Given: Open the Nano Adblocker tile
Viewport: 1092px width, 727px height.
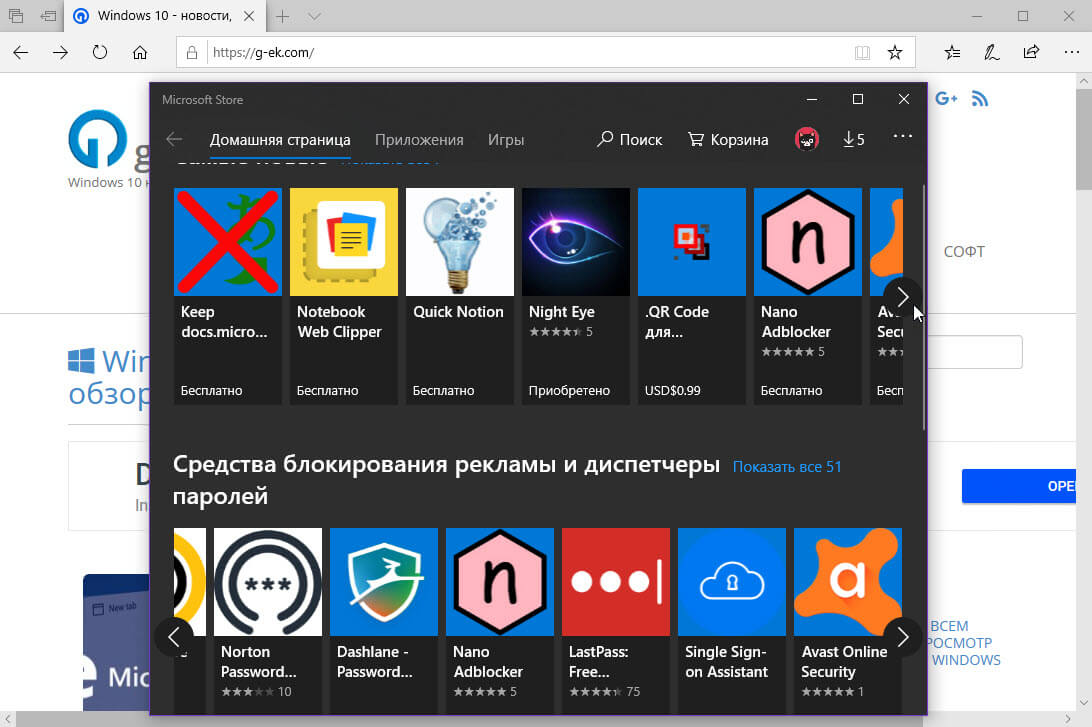Looking at the screenshot, I should pyautogui.click(x=807, y=241).
